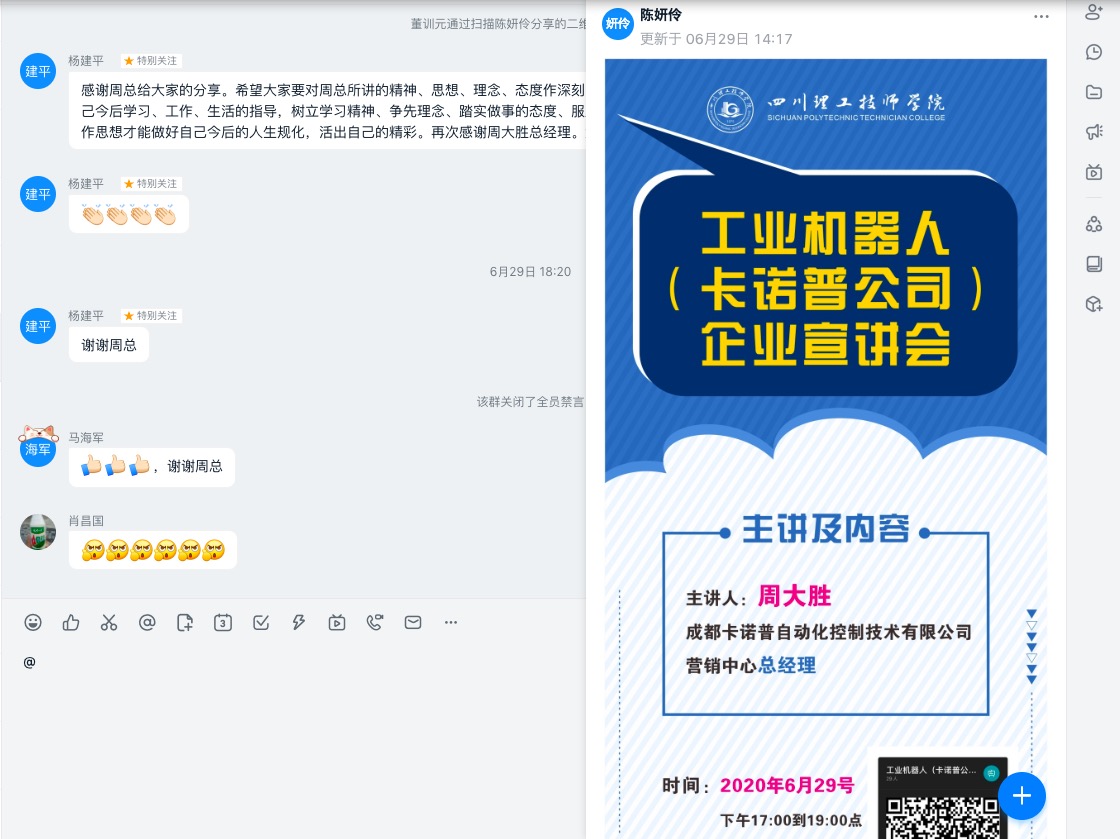Screen dimensions: 1120x839
Task: Click the checkbox task icon in toolbar
Action: point(261,623)
